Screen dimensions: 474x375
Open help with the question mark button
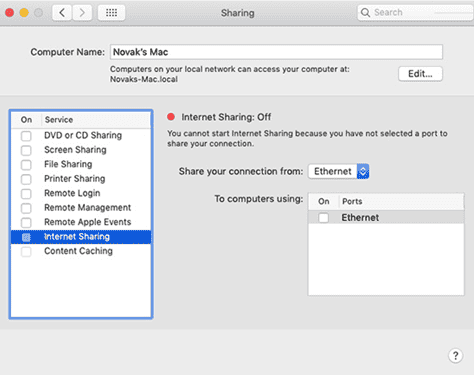(455, 355)
